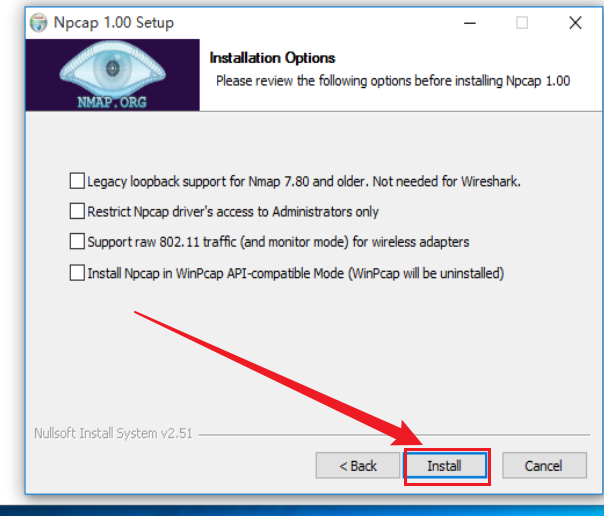Click the 'Please review the following options' subtitle
604x516 pixels.
coord(393,81)
